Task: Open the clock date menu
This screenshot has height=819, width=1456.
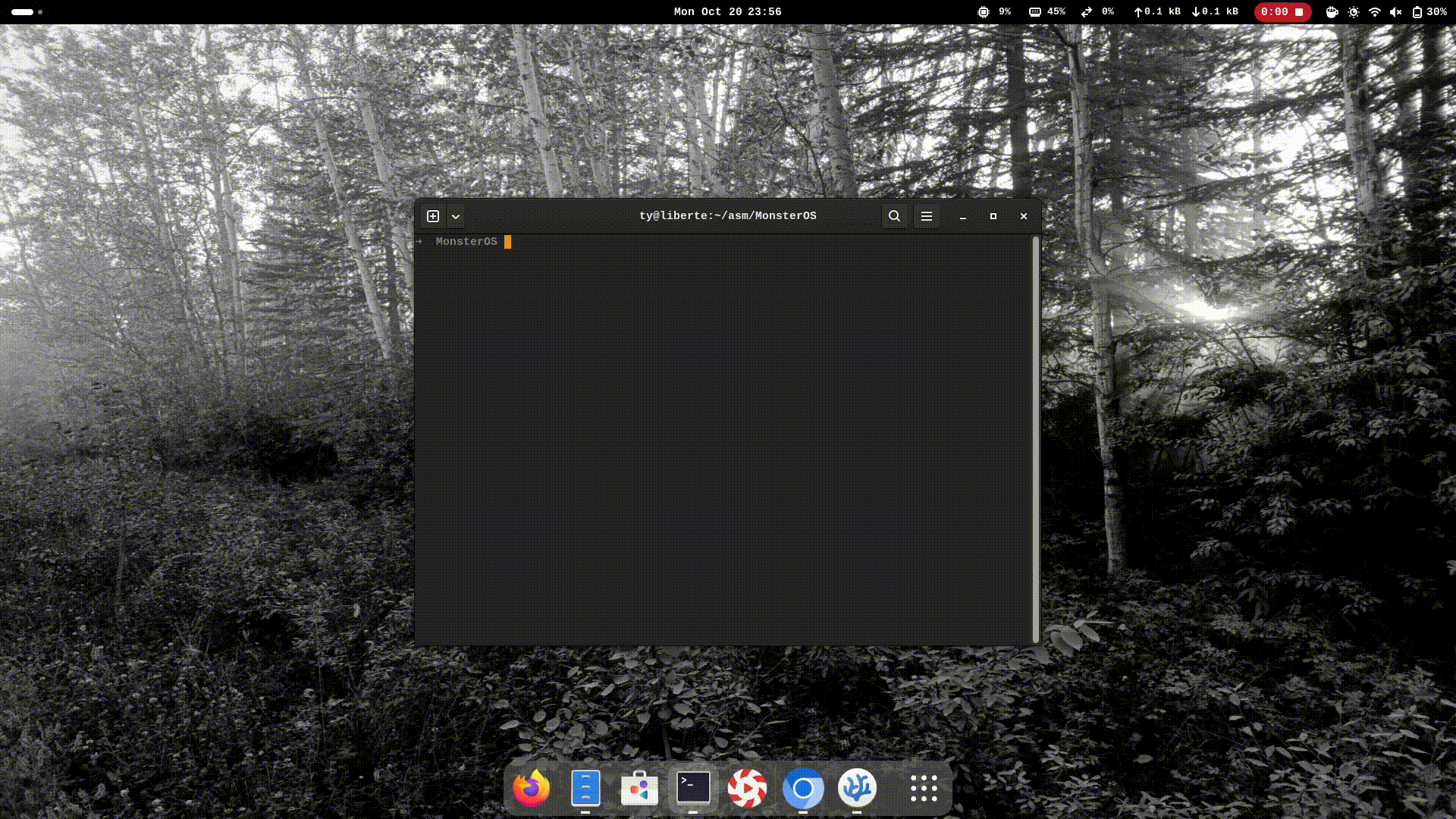Action: [x=727, y=12]
